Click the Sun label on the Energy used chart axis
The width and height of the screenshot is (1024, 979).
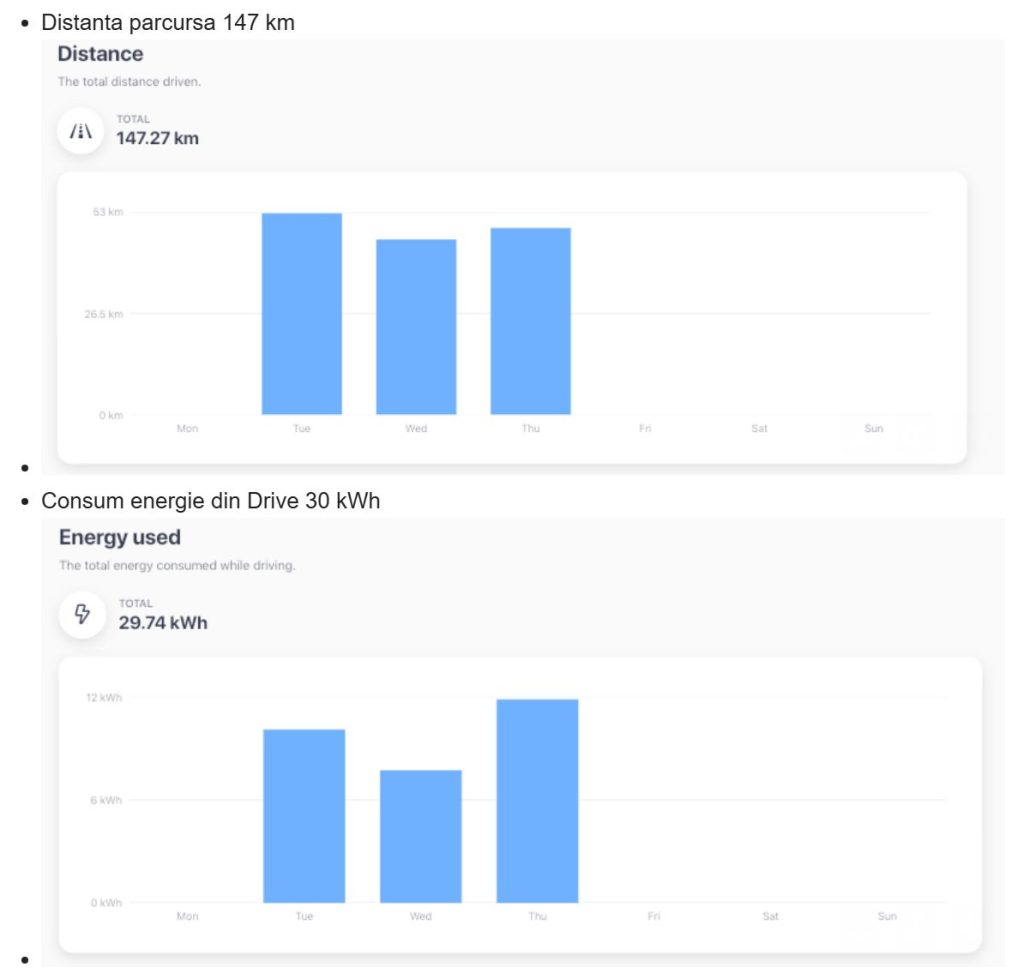[x=887, y=916]
